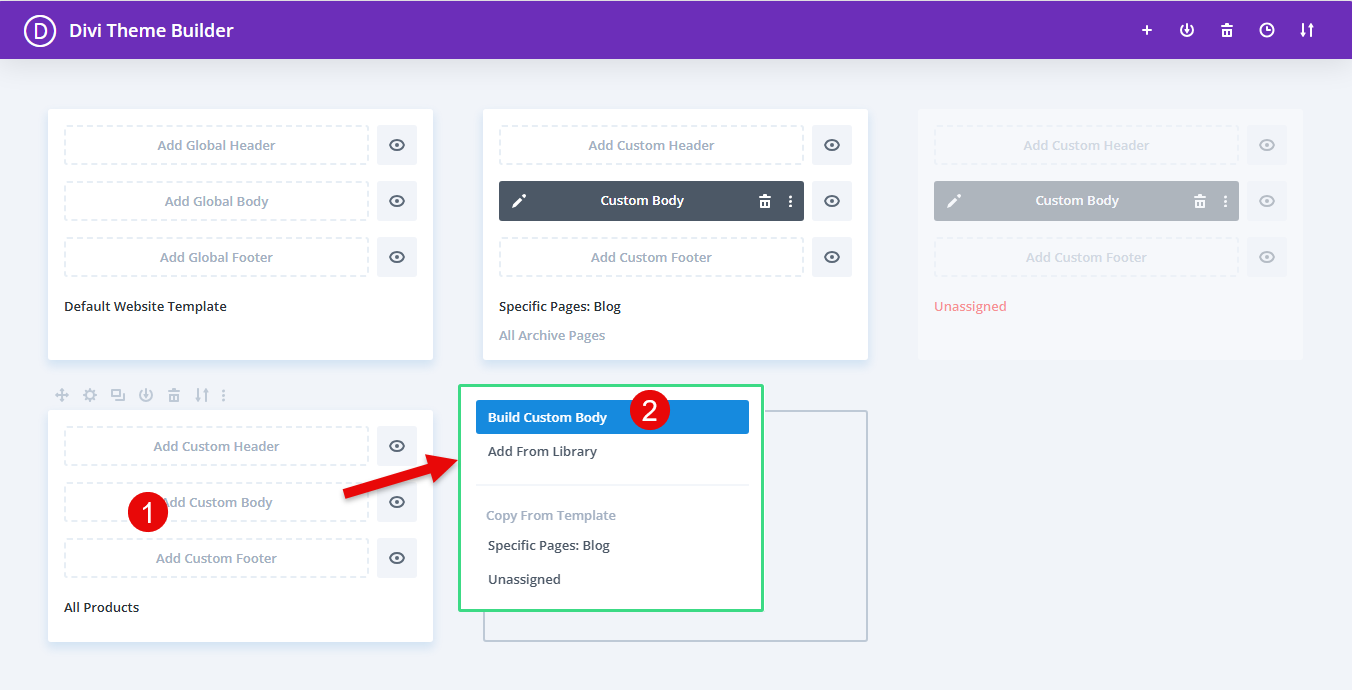Toggle Unassigned template Custom Header visibility
Screen dimensions: 1352x690
coord(1267,145)
